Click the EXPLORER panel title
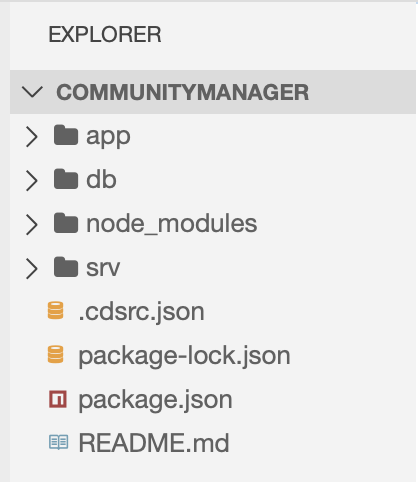Image resolution: width=418 pixels, height=482 pixels. (x=105, y=34)
